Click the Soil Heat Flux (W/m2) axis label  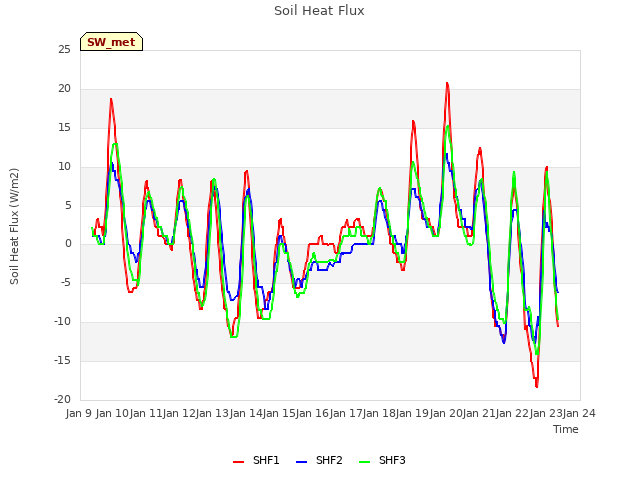click(x=14, y=226)
